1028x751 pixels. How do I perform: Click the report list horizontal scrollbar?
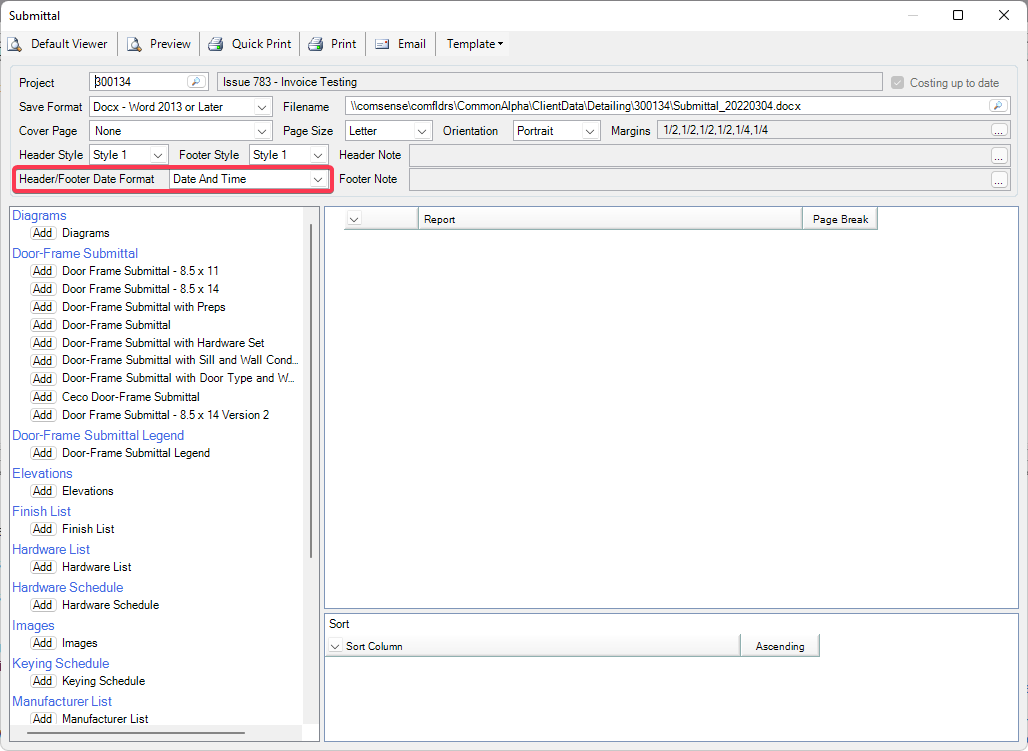pyautogui.click(x=135, y=734)
